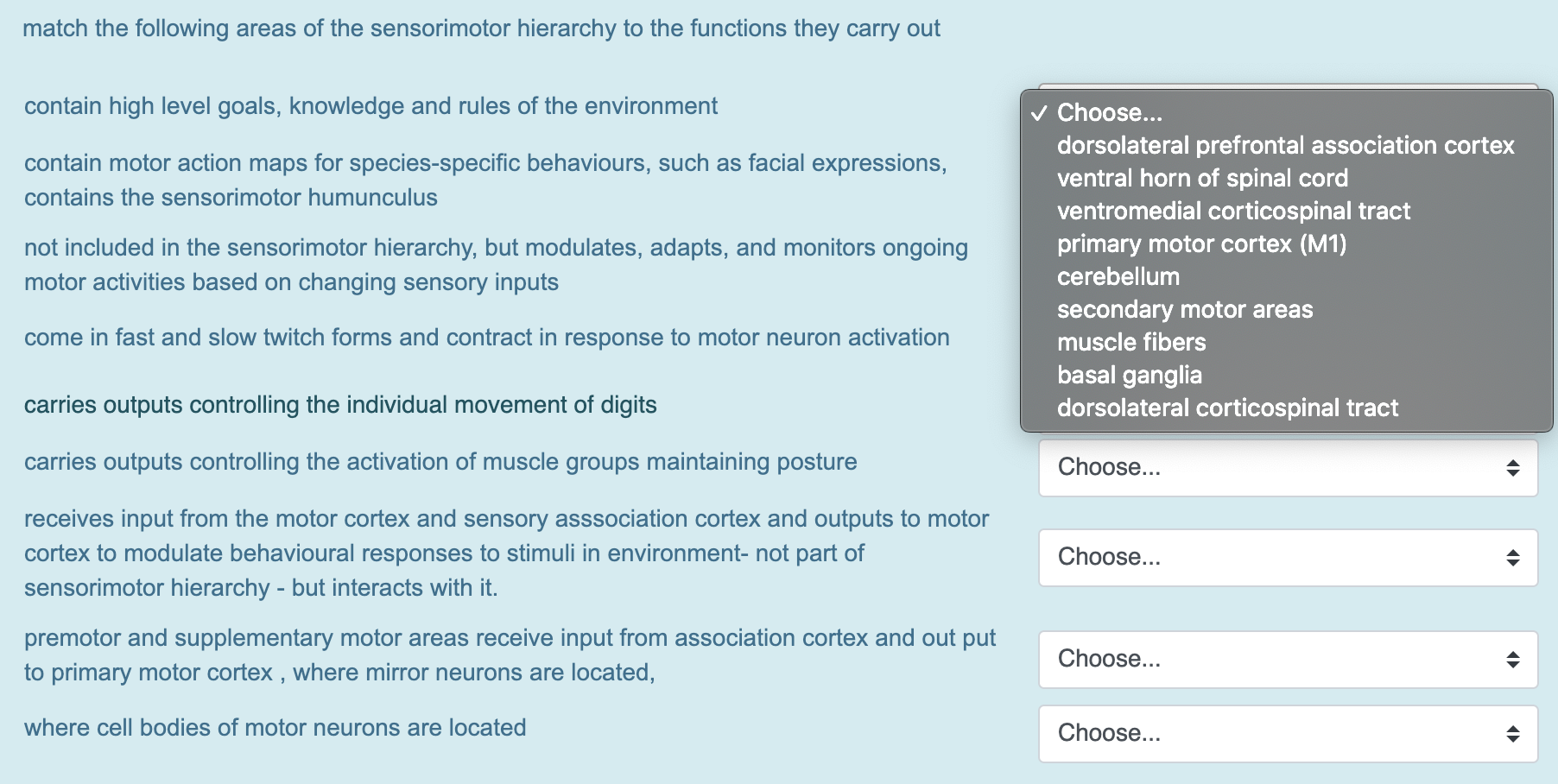Click the sensorimotor hierarchy instructions text
The height and width of the screenshot is (784, 1558).
pos(481,27)
